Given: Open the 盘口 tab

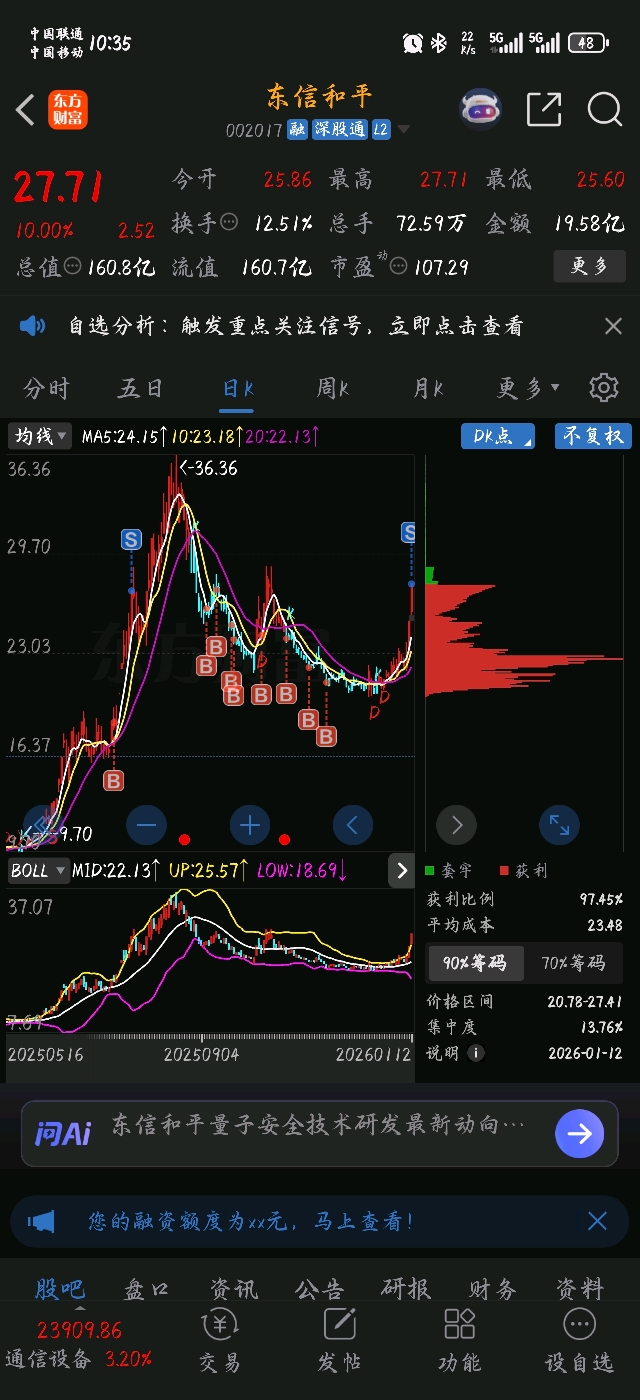Looking at the screenshot, I should (x=147, y=1289).
